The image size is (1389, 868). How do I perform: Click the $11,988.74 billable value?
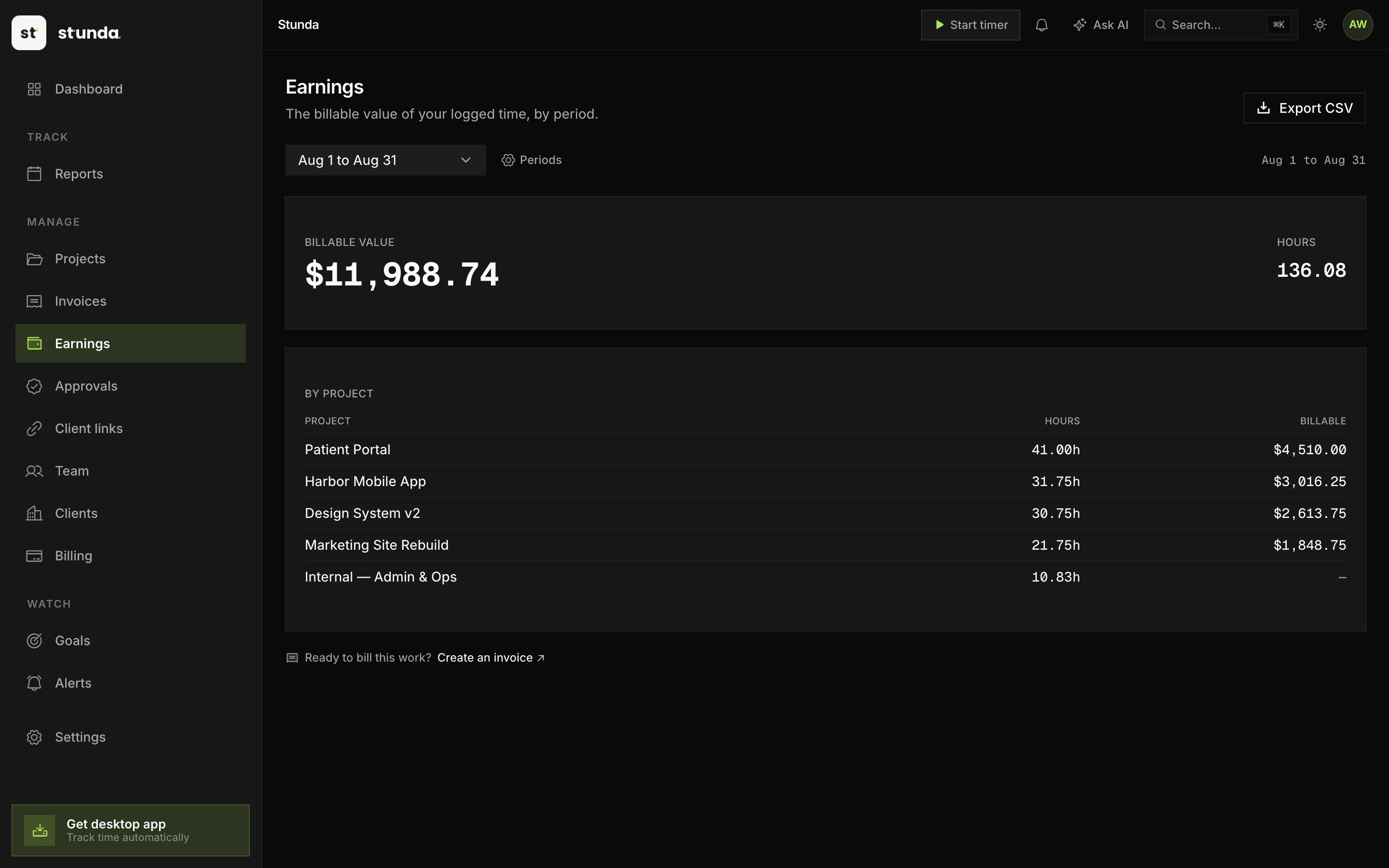point(402,274)
